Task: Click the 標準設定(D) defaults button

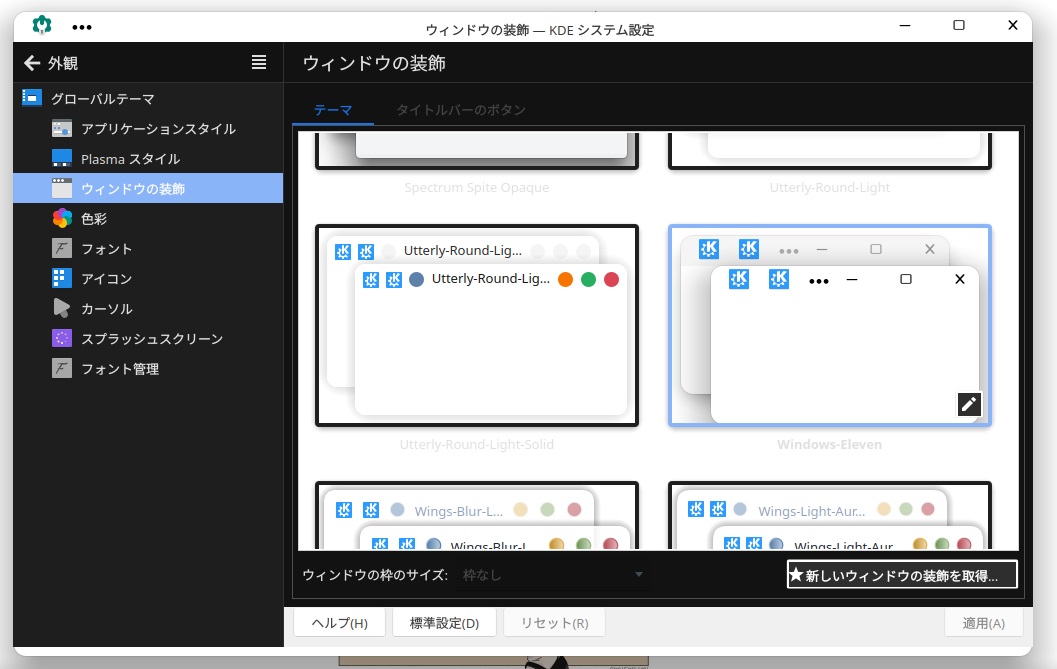Action: point(444,623)
